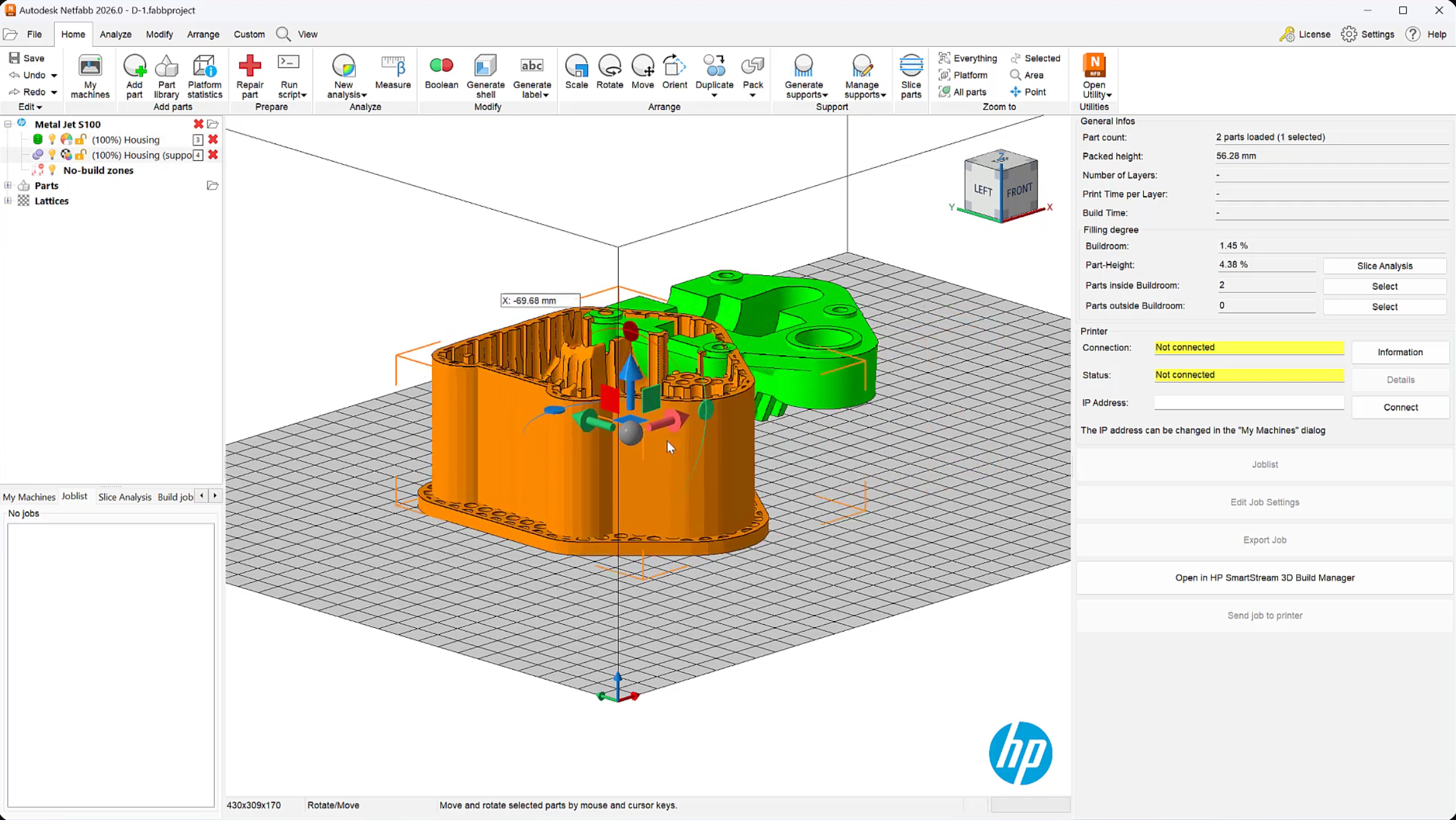Select the Move tool
1456x820 pixels.
coord(642,72)
